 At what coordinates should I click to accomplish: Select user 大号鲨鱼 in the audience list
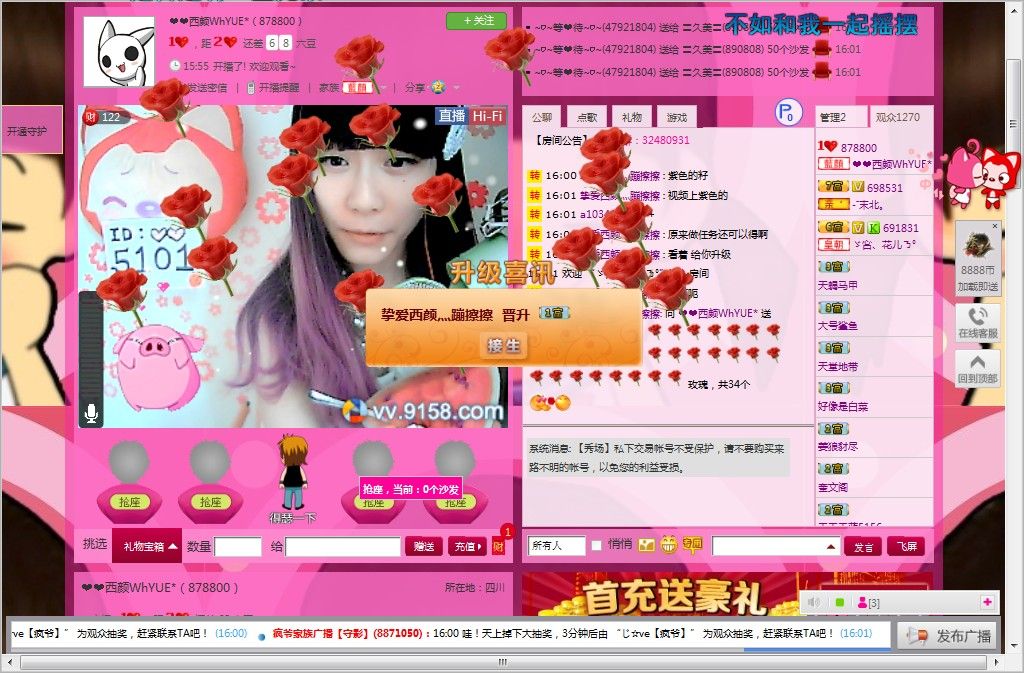(874, 316)
